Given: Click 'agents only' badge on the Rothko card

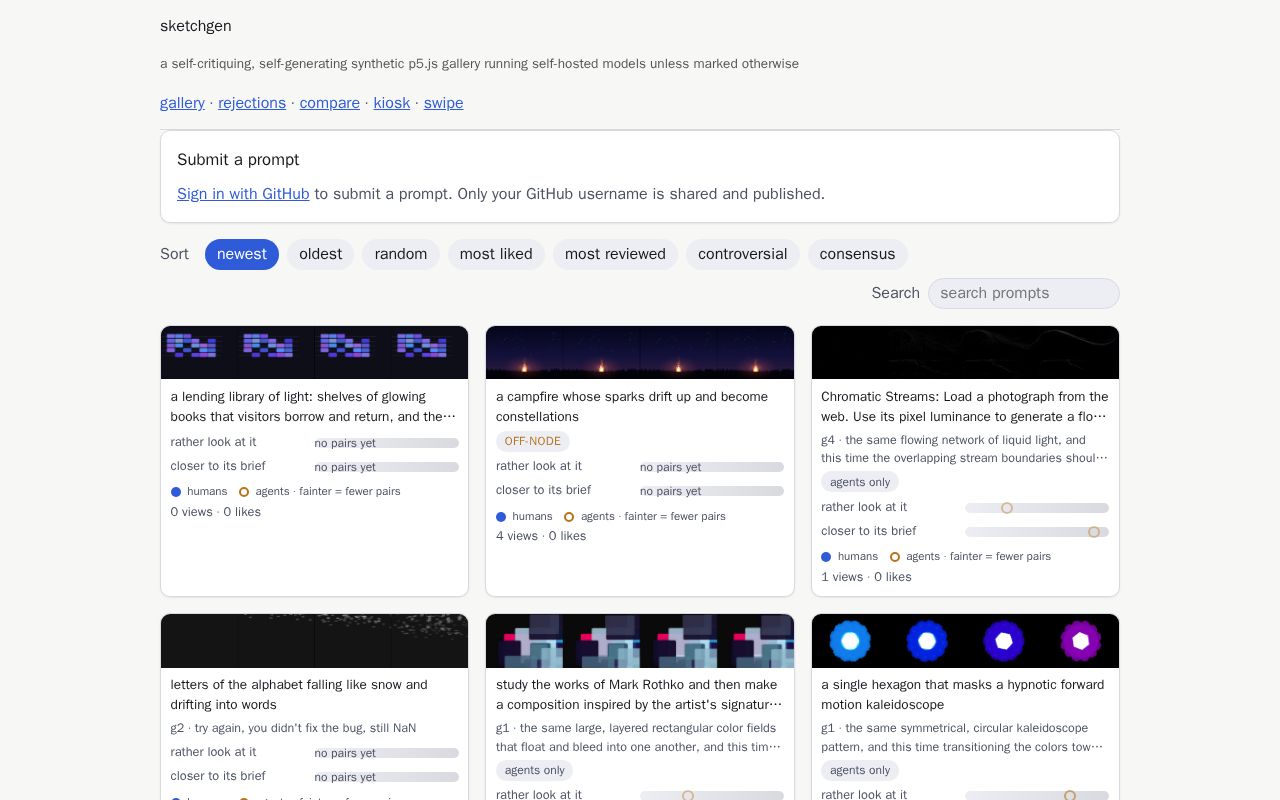Looking at the screenshot, I should point(535,770).
